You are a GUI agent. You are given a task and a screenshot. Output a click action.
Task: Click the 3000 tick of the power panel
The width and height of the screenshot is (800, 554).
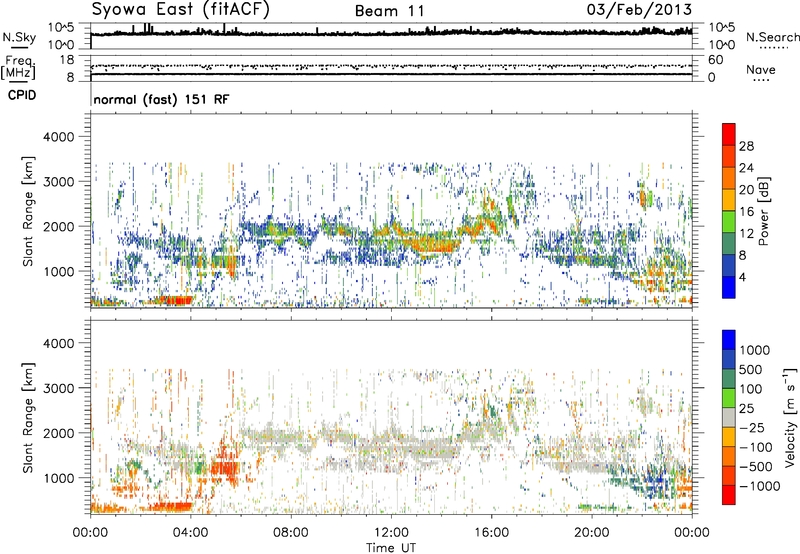pos(58,182)
